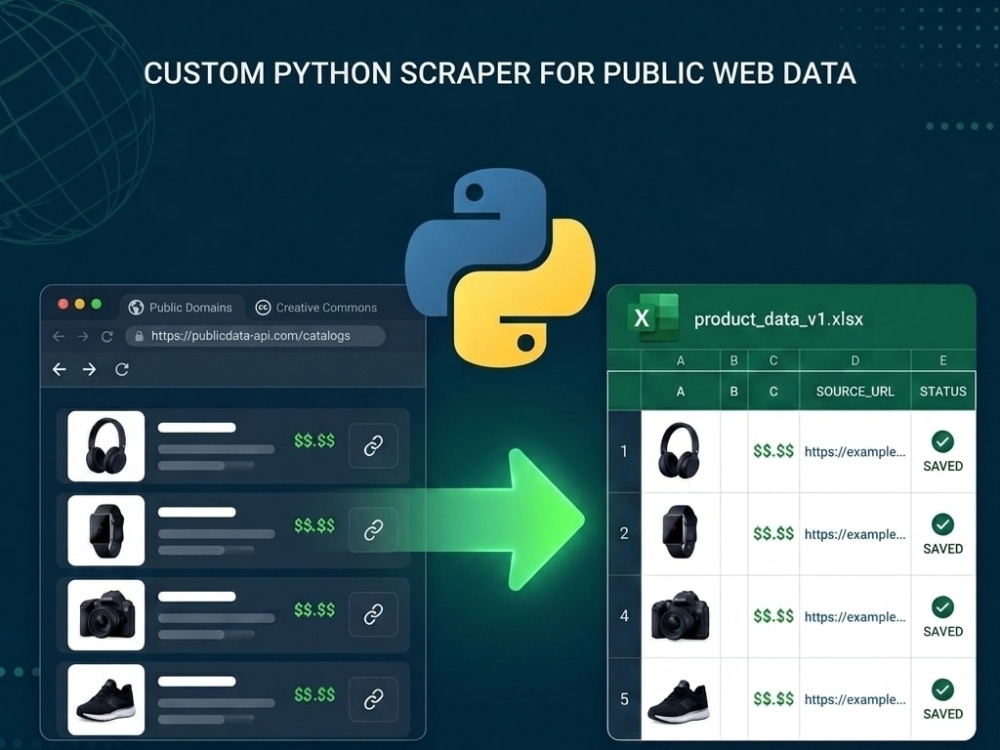Click the small back arrow beside the address bar
The width and height of the screenshot is (1000, 750).
point(59,336)
